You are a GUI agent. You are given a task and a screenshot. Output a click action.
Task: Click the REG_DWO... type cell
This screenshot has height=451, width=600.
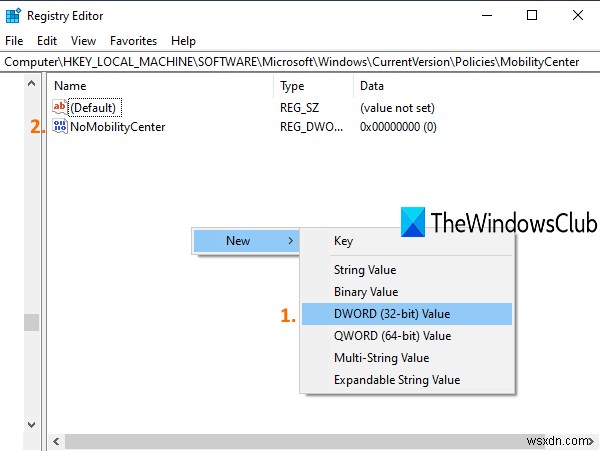coord(311,127)
